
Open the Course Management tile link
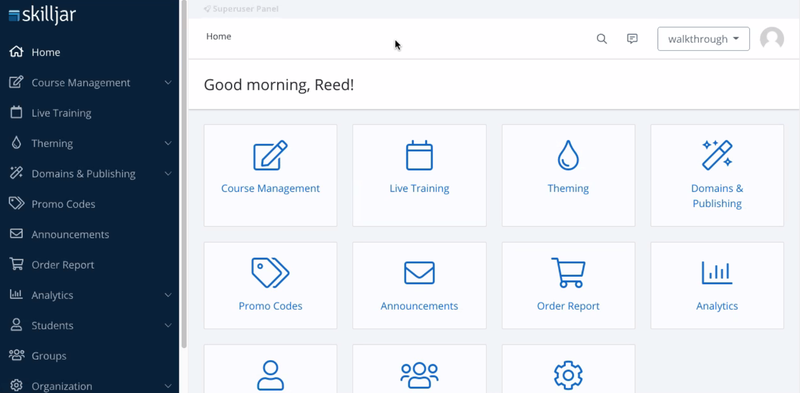pos(270,188)
